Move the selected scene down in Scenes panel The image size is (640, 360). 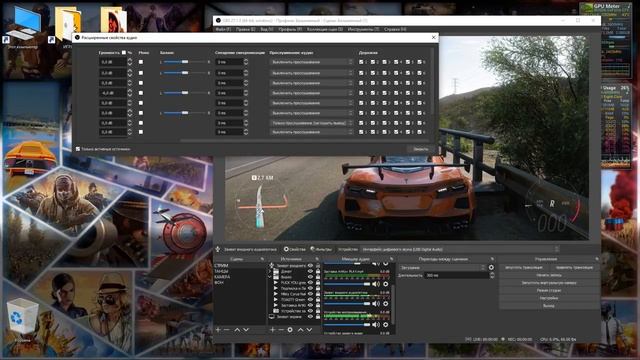246,329
